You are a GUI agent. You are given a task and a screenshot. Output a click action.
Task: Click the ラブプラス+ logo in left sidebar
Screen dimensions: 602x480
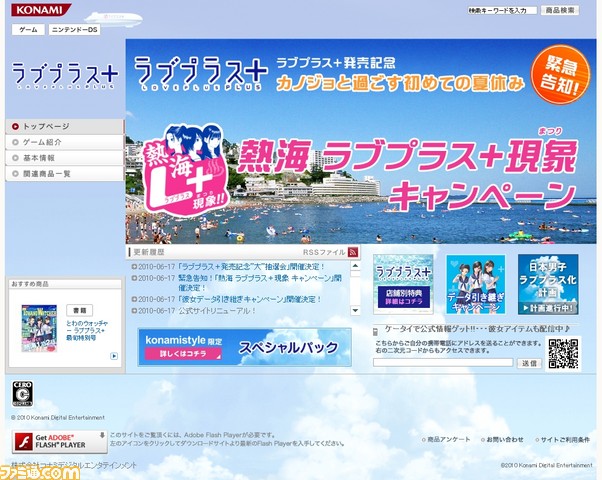click(64, 75)
